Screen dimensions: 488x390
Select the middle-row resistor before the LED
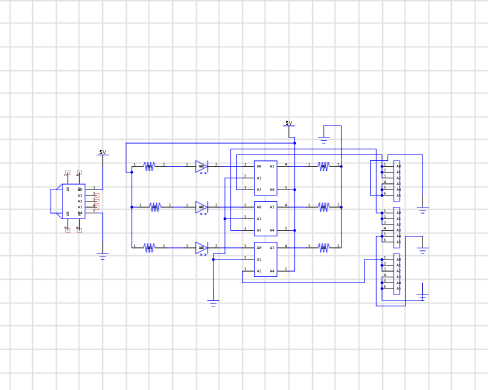155,207
